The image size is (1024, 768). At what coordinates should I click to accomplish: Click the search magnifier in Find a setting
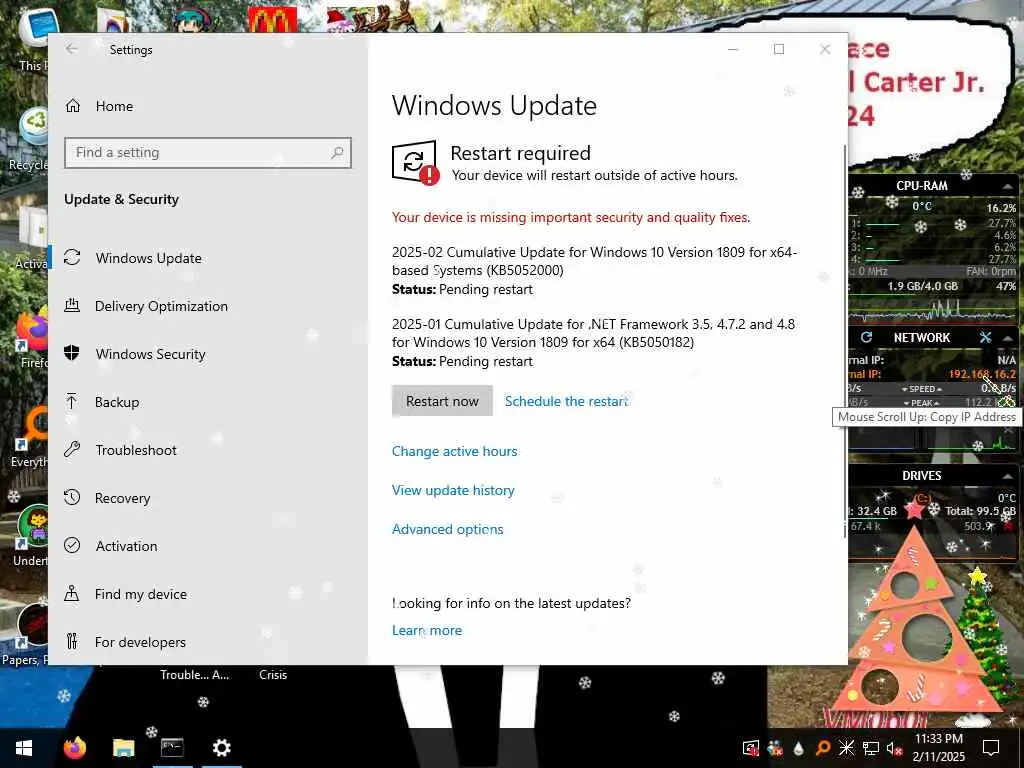(337, 152)
